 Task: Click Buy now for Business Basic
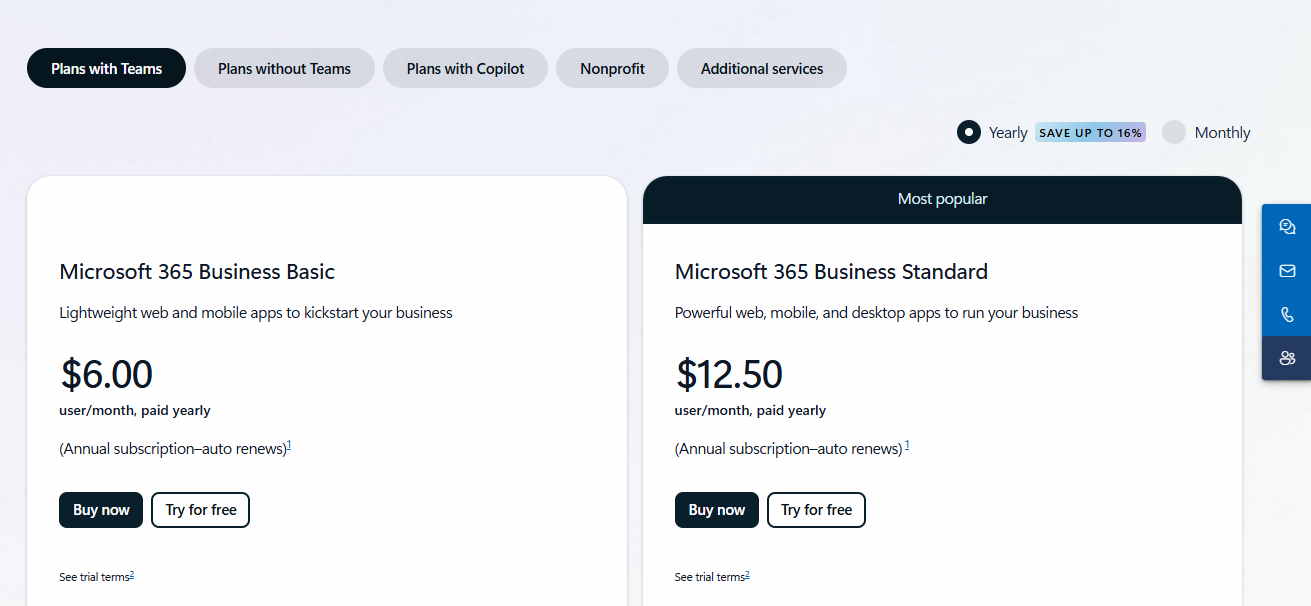coord(101,510)
